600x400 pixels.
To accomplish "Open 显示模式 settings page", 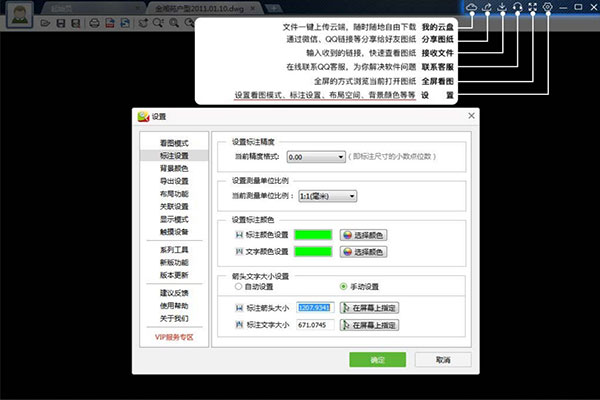I will 174,219.
